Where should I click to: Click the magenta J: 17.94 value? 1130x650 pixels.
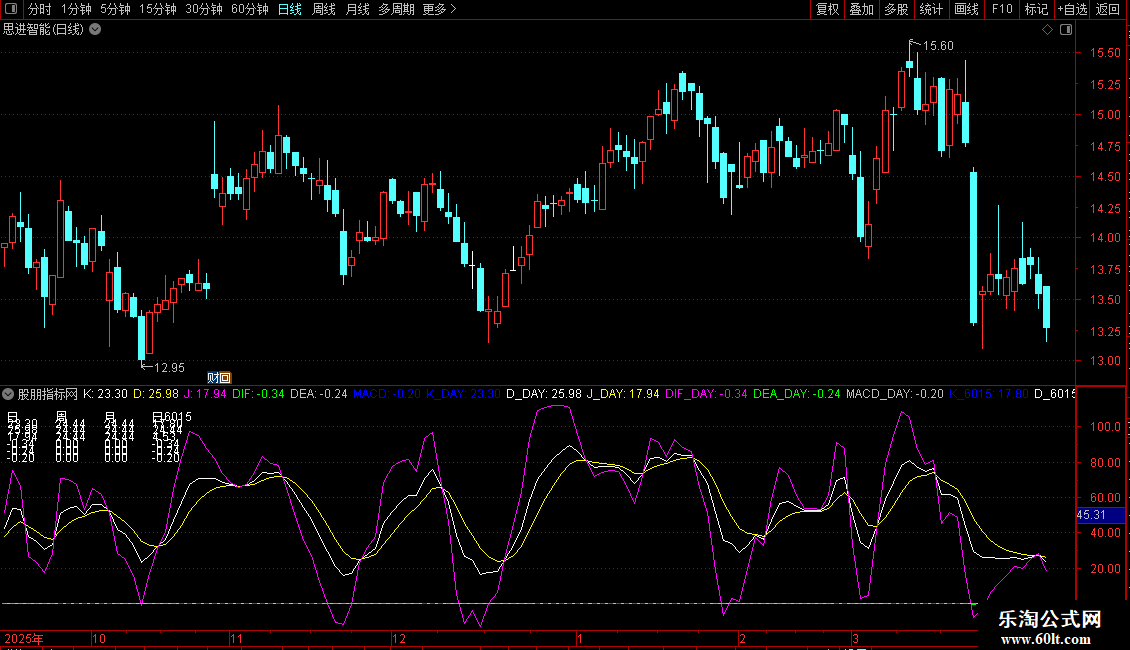[x=205, y=394]
